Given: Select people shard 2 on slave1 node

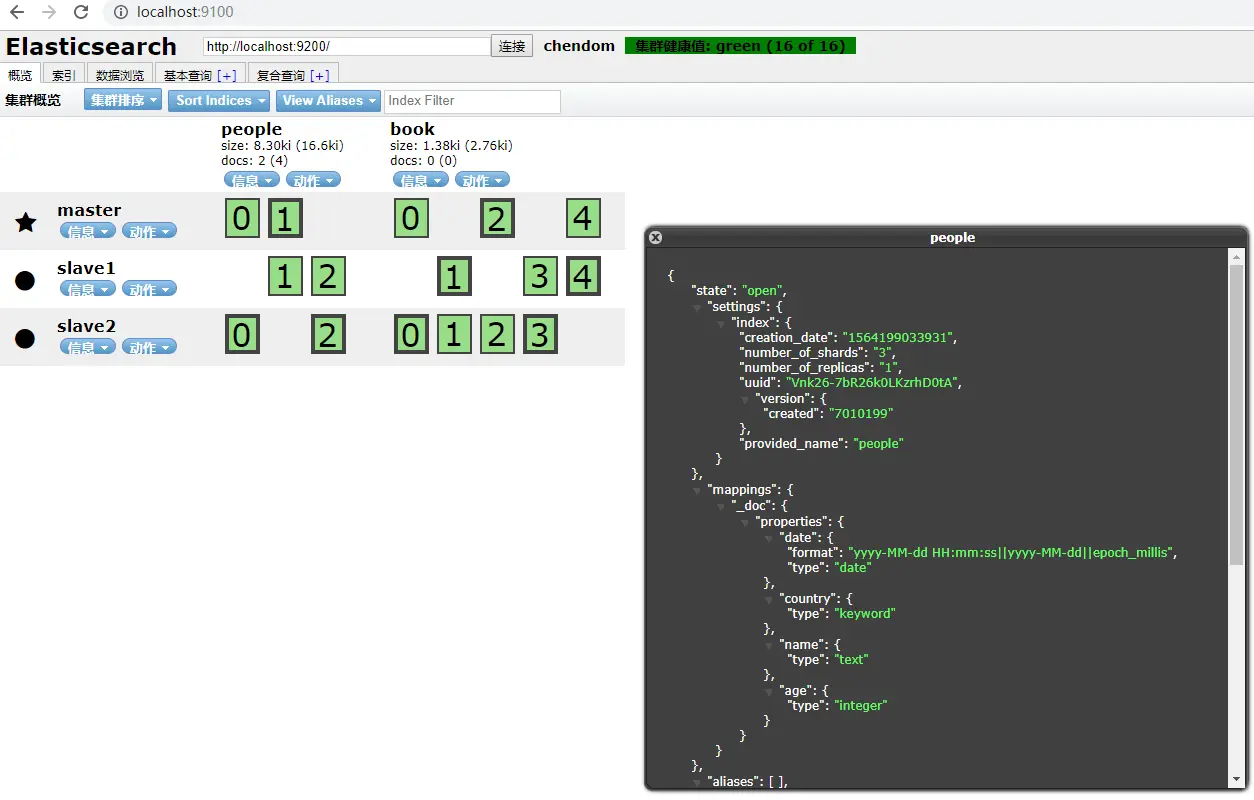Looking at the screenshot, I should (328, 276).
